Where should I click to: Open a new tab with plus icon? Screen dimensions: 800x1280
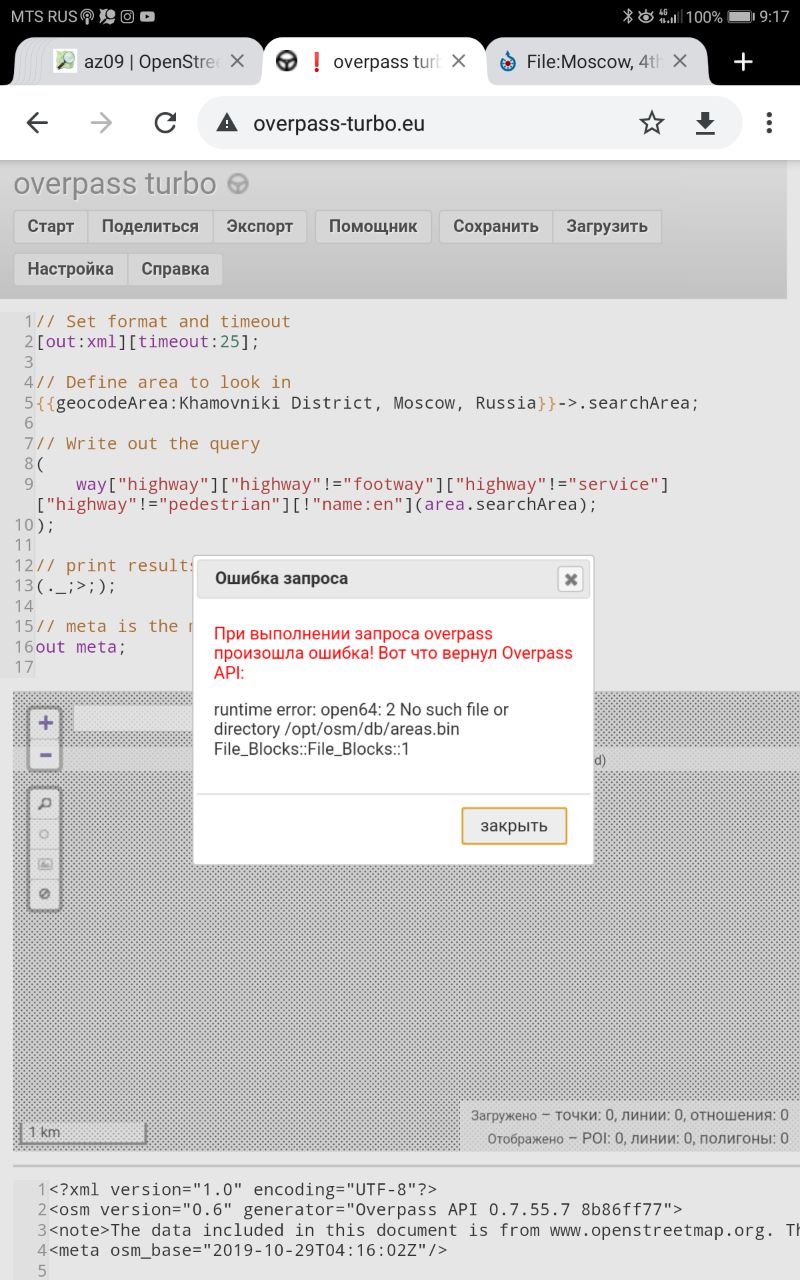point(743,62)
